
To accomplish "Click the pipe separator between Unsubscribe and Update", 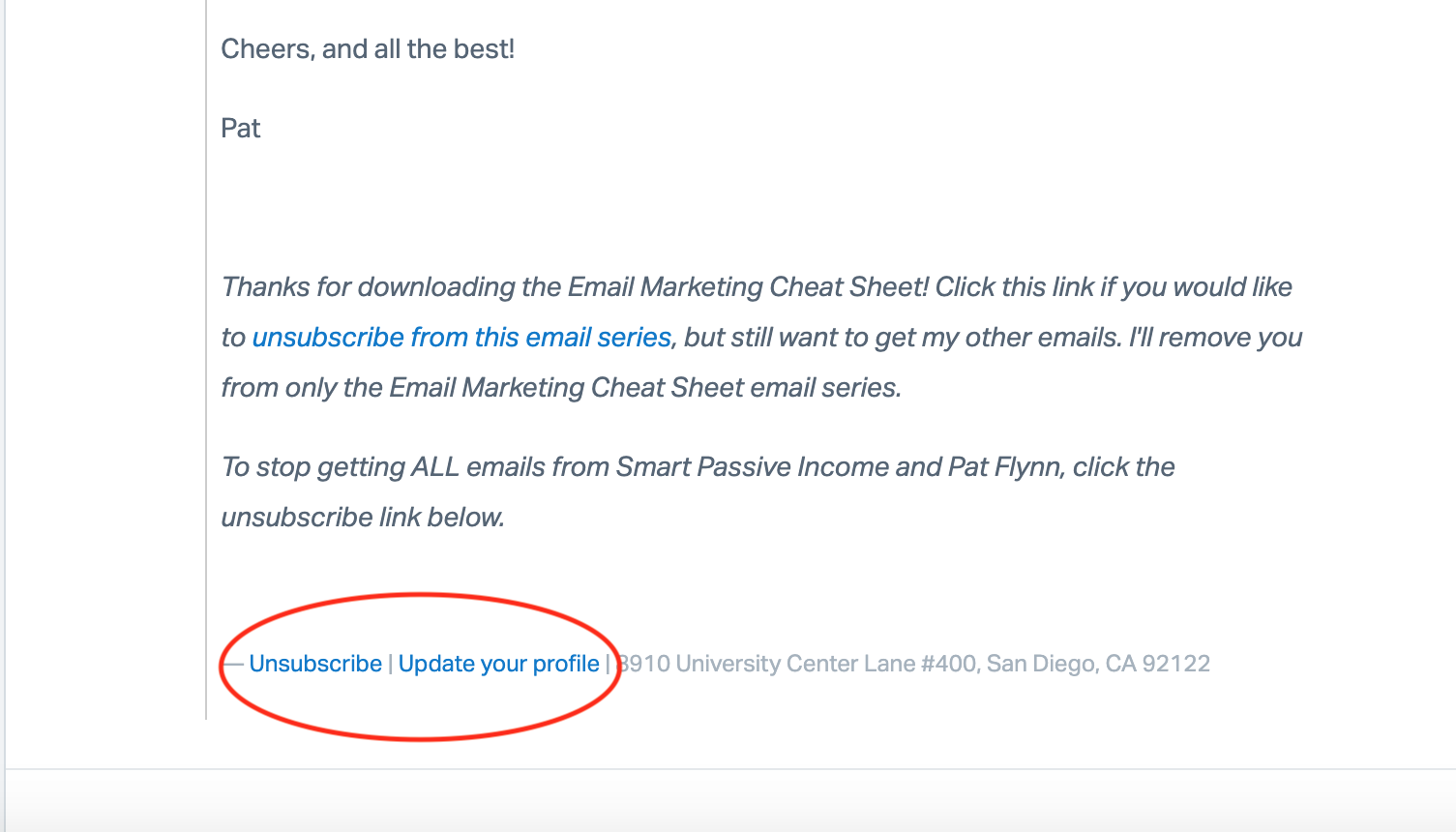I will 391,664.
